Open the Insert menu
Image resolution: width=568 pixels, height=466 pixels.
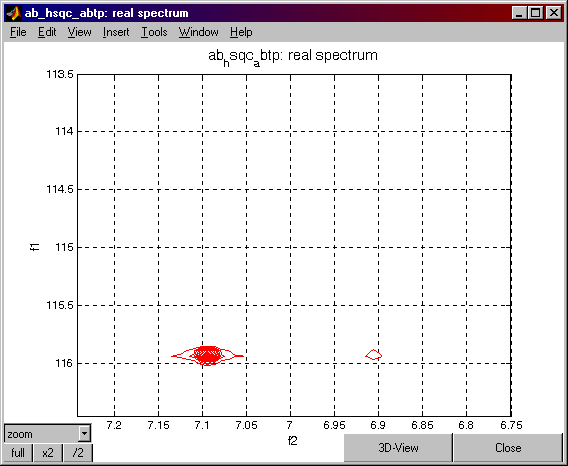116,32
